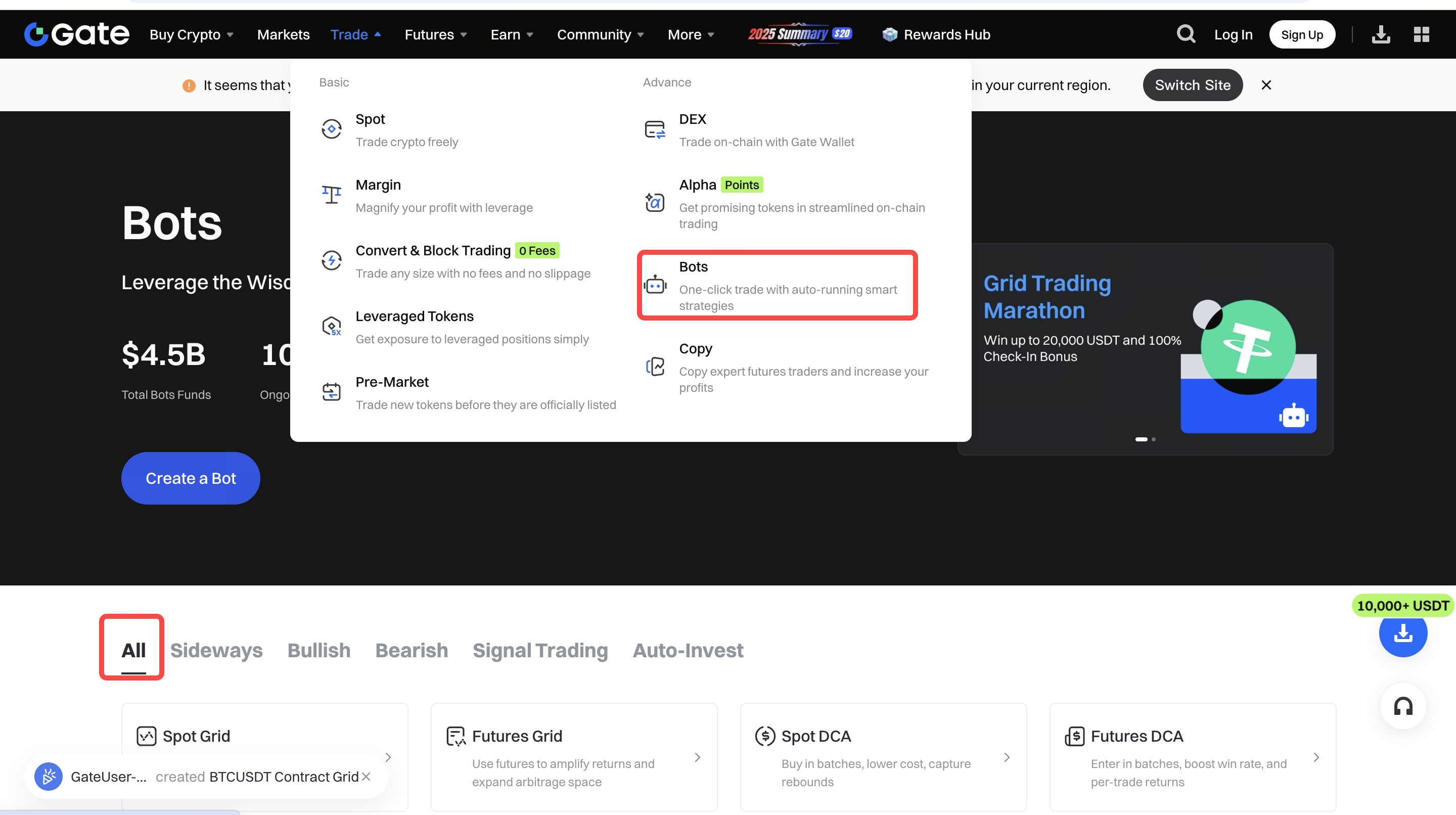Expand the Buy Crypto dropdown
Viewport: 1456px width, 815px height.
coord(192,34)
